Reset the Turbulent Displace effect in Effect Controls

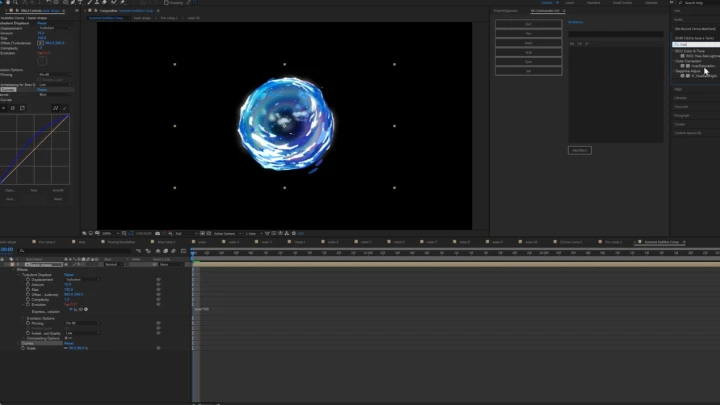tap(42, 23)
